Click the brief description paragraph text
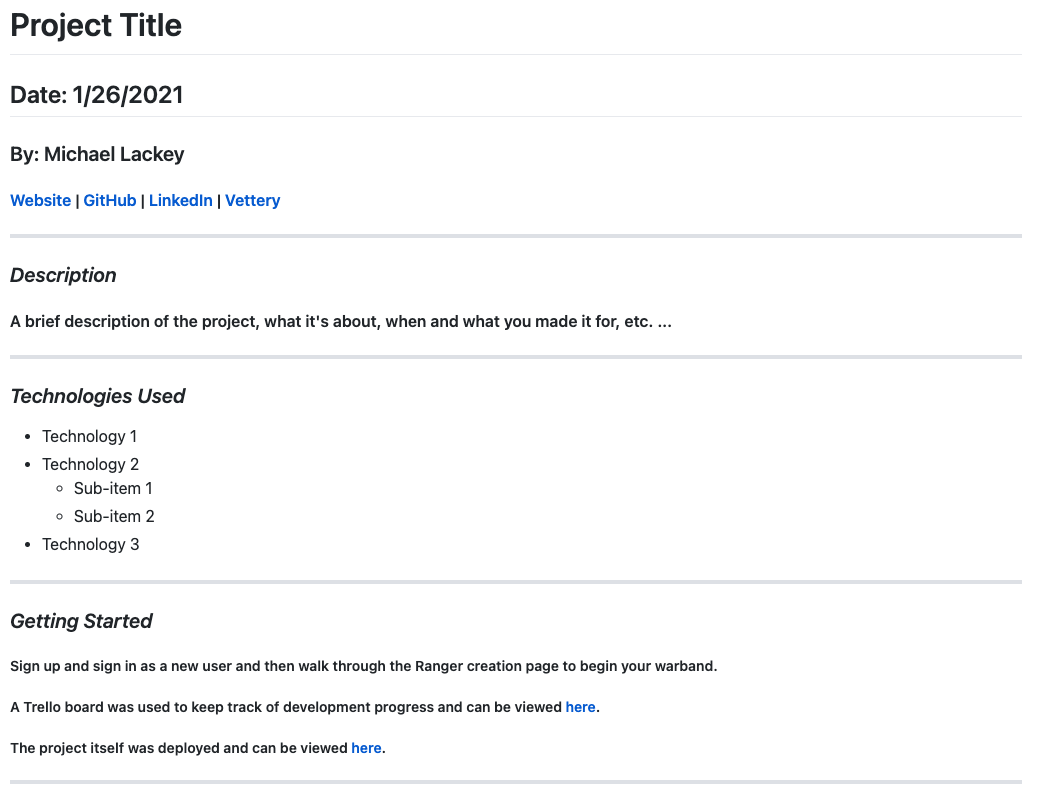The height and width of the screenshot is (797, 1042). (340, 322)
